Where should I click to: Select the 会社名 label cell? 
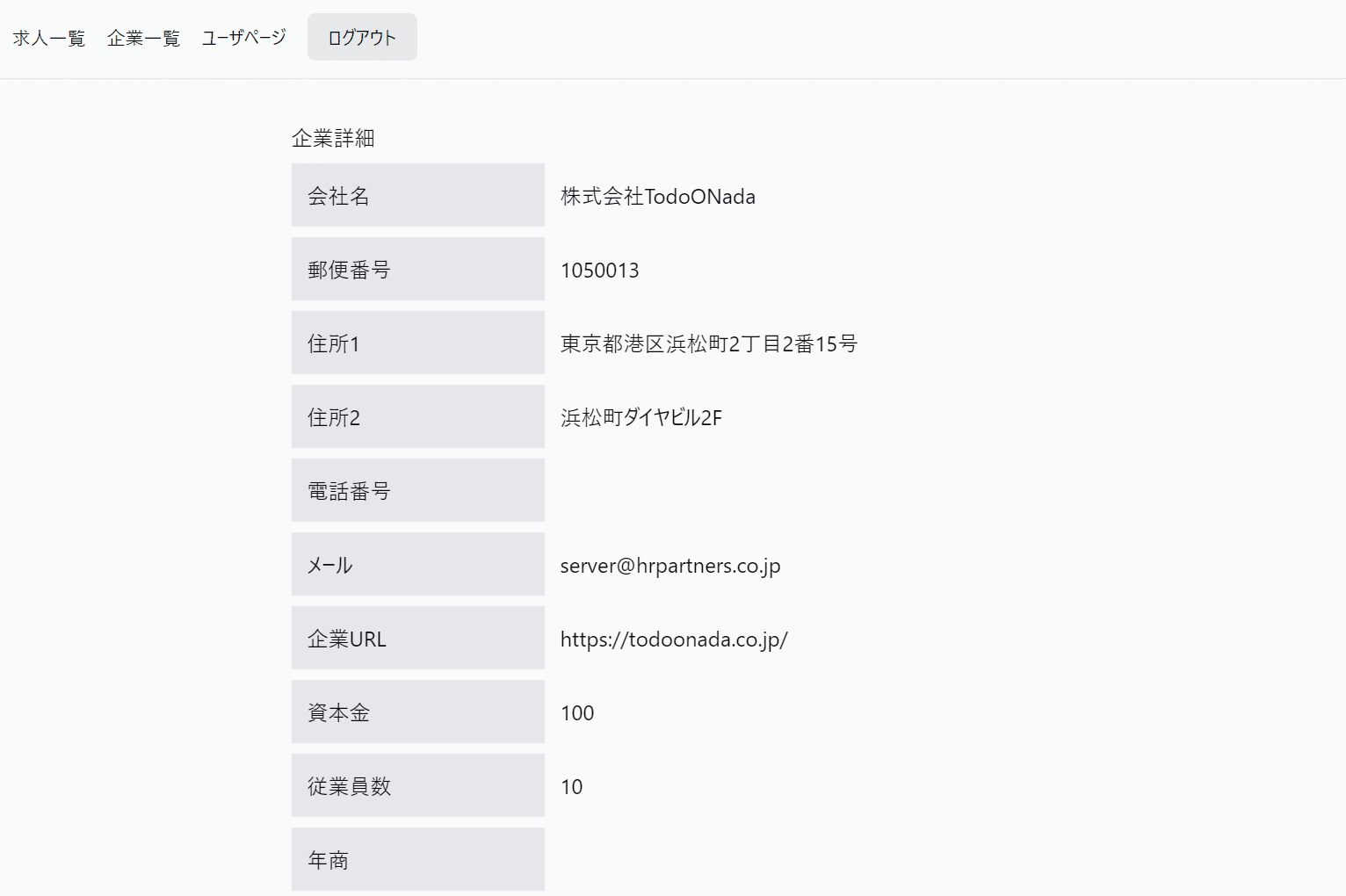417,195
